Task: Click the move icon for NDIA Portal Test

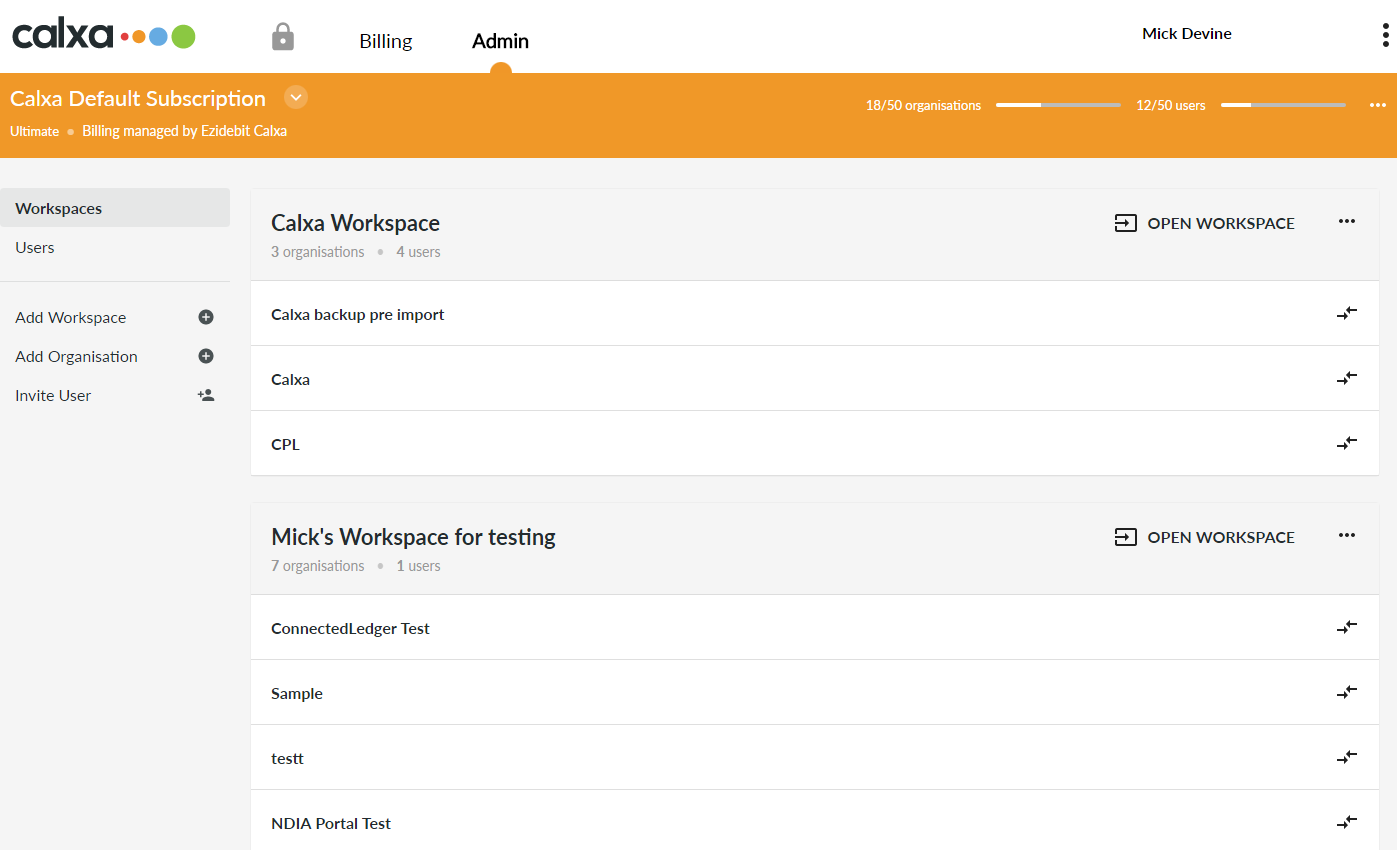Action: 1347,822
